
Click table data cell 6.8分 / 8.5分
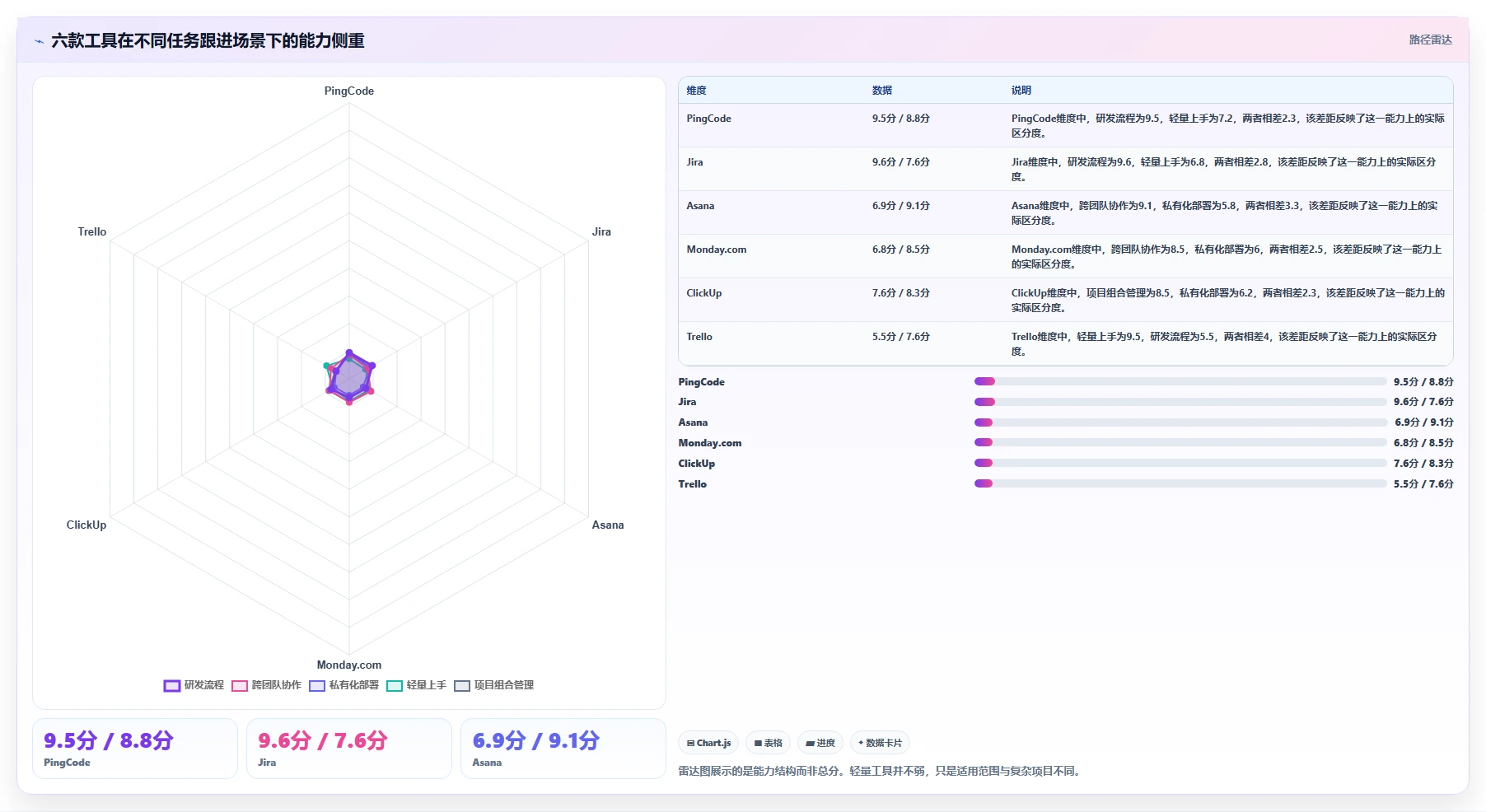pyautogui.click(x=901, y=250)
